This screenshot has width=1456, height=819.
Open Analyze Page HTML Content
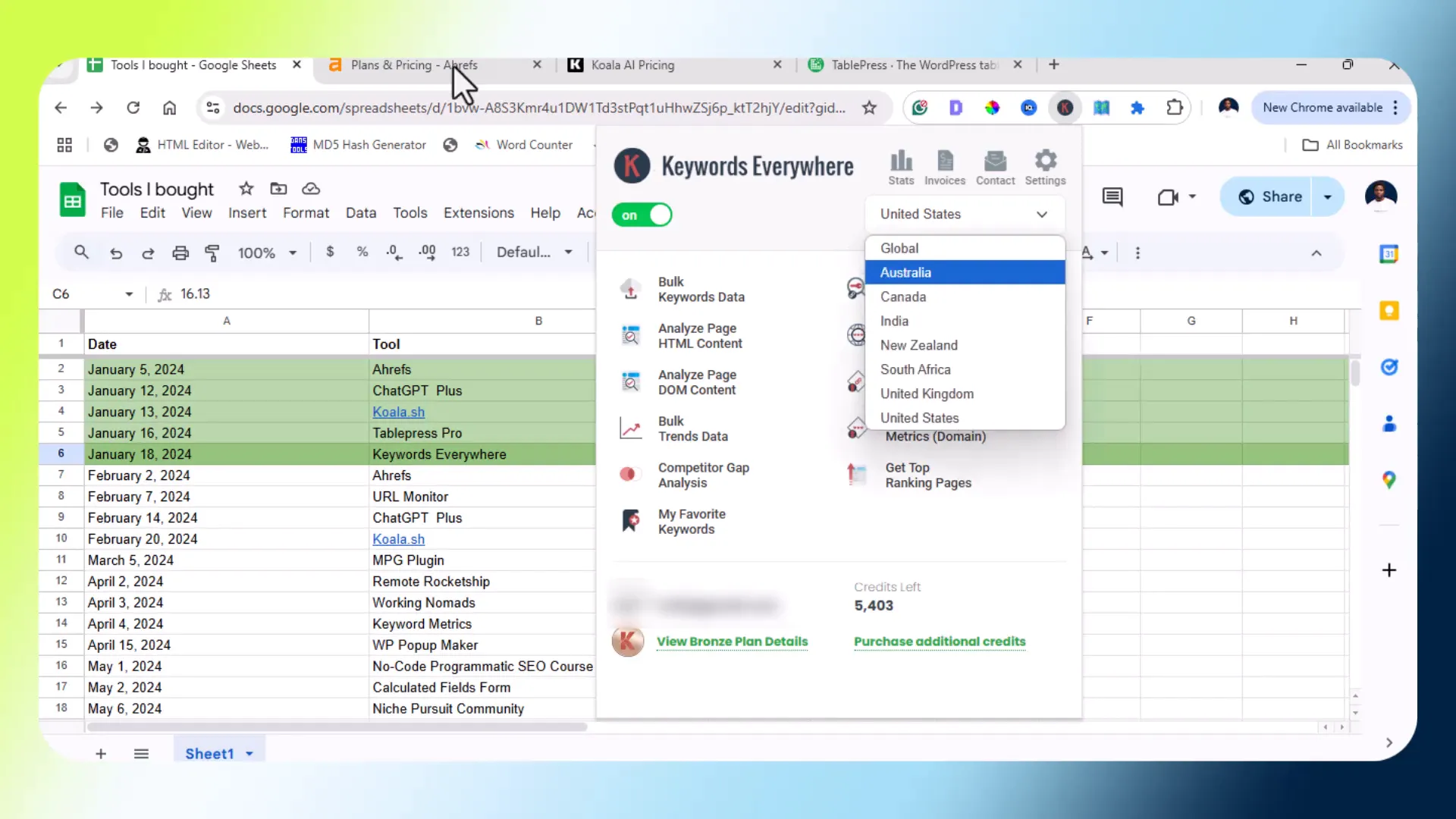681,336
